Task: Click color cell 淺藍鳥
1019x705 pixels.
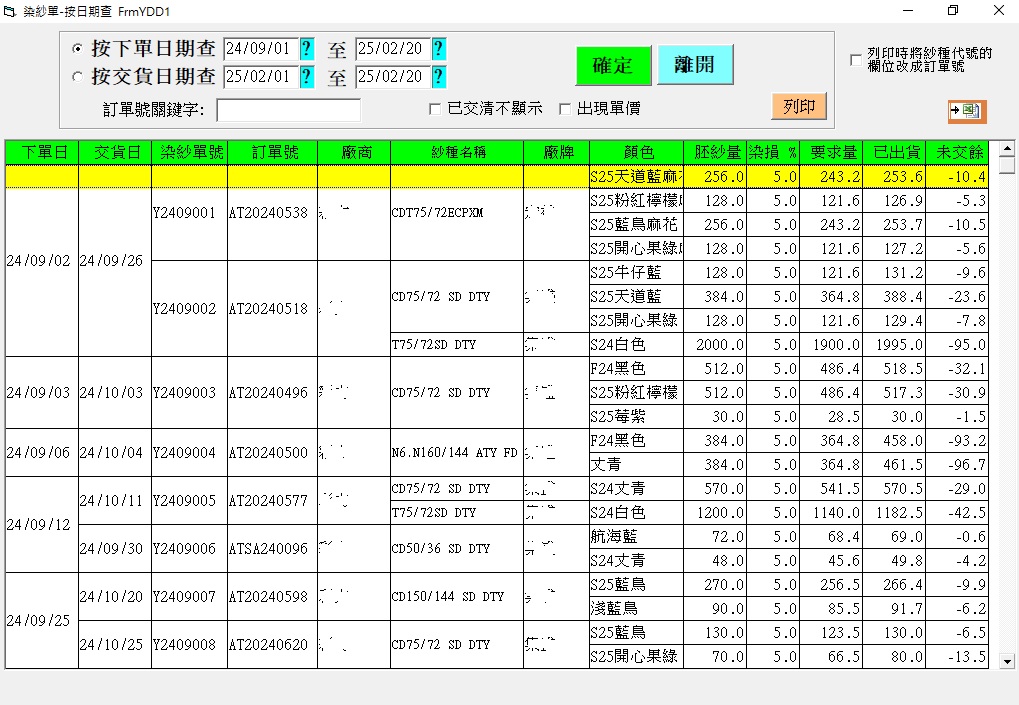Action: click(637, 609)
